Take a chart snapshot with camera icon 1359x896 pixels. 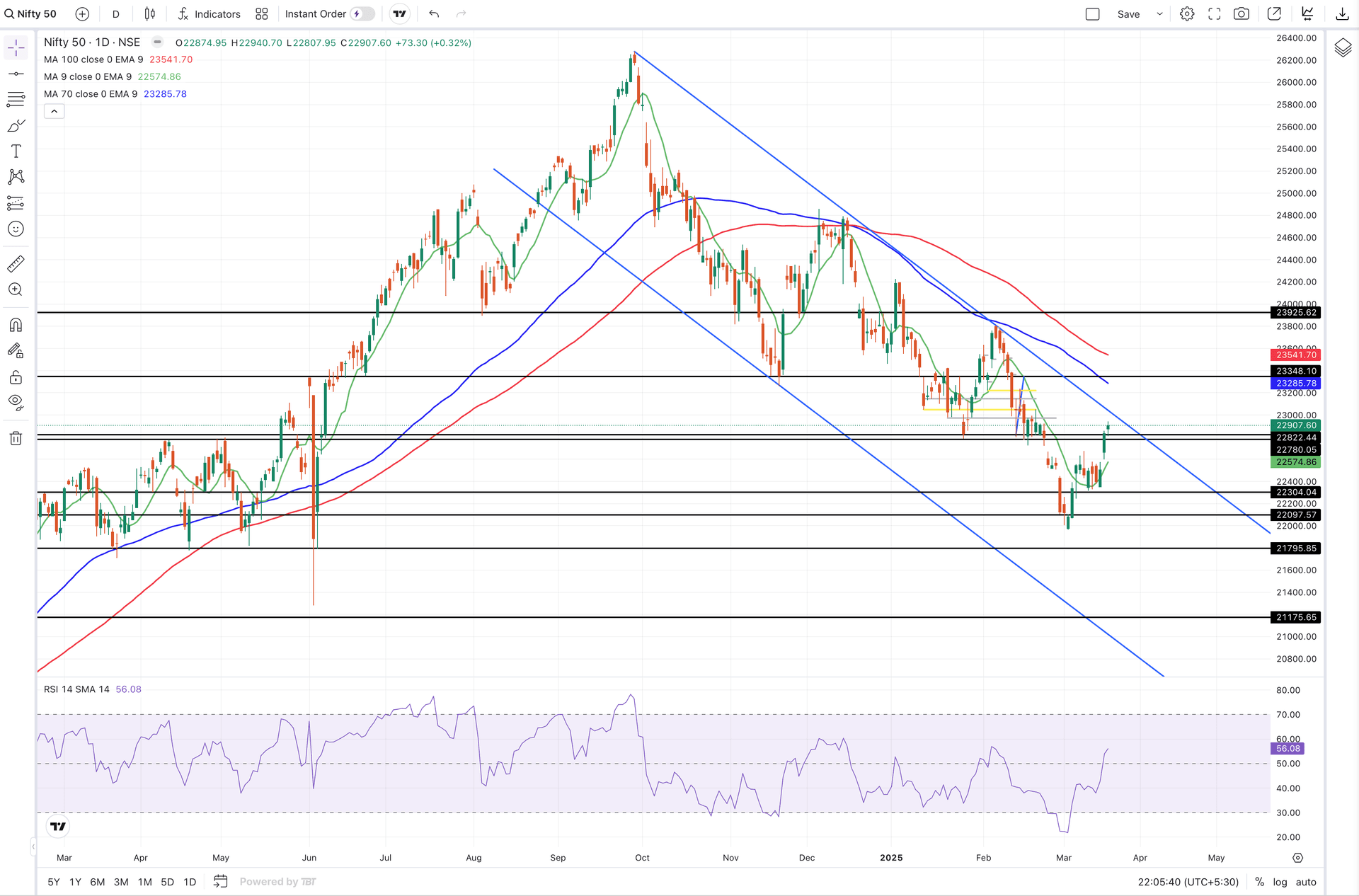coord(1242,14)
